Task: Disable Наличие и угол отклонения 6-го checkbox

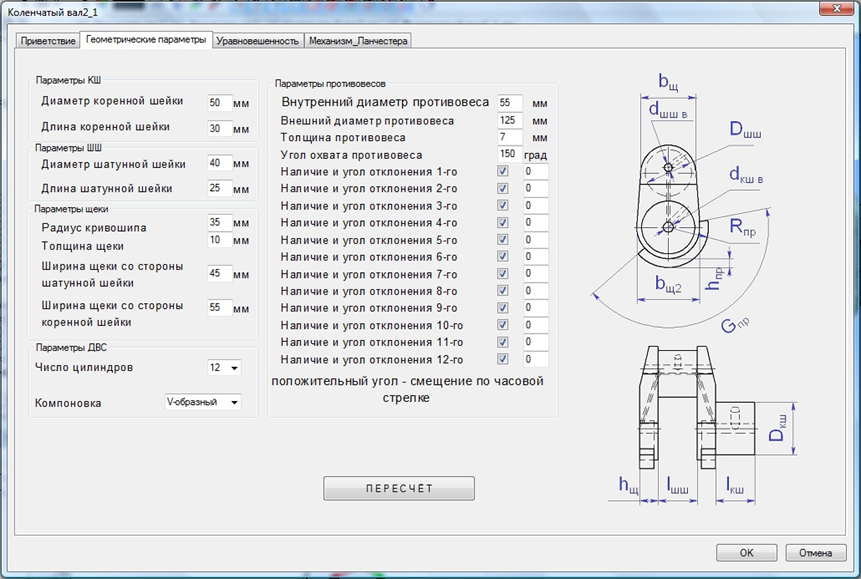Action: point(502,257)
